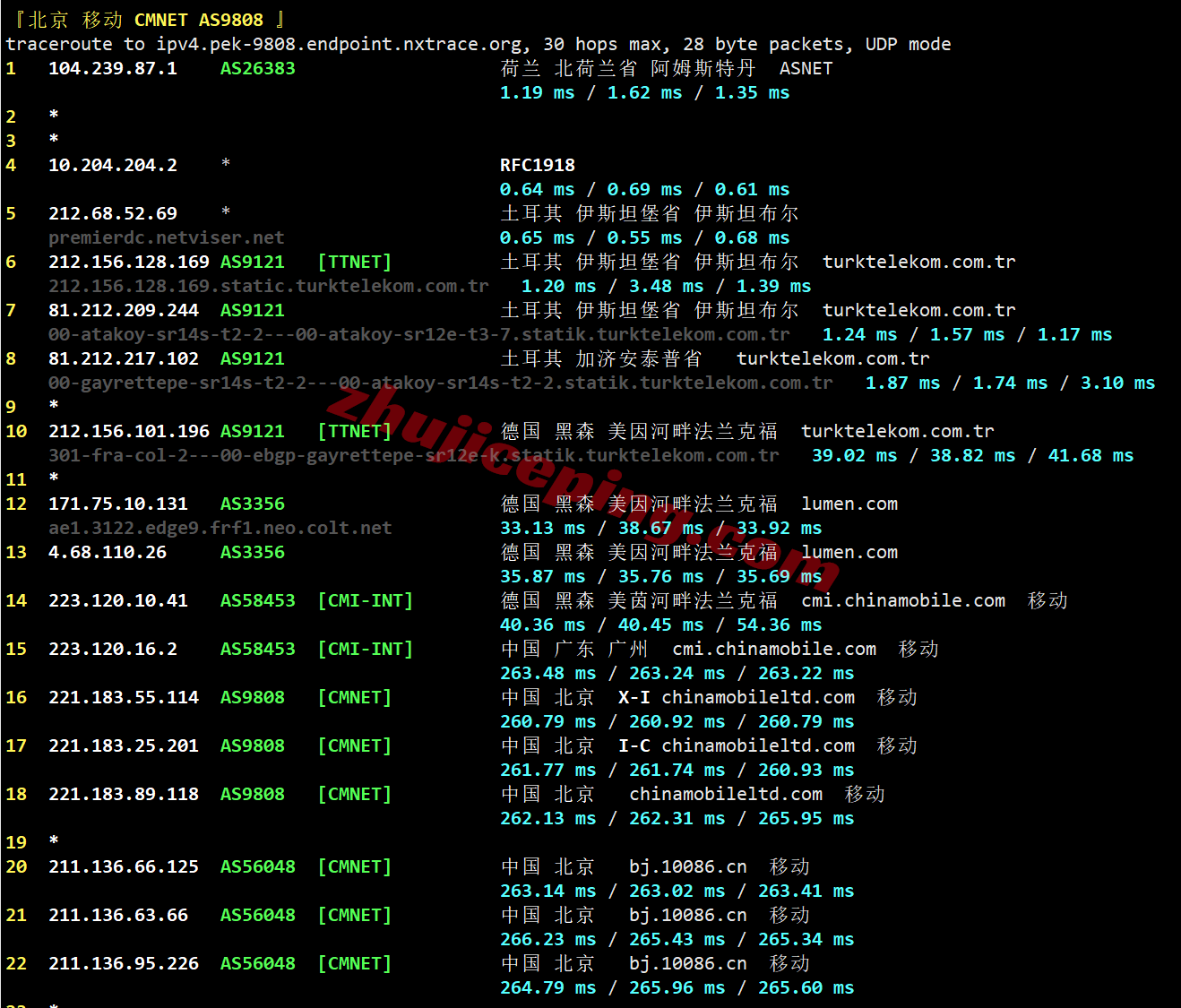Click the RFC1918 label
Image resolution: width=1181 pixels, height=1008 pixels.
pos(538,165)
